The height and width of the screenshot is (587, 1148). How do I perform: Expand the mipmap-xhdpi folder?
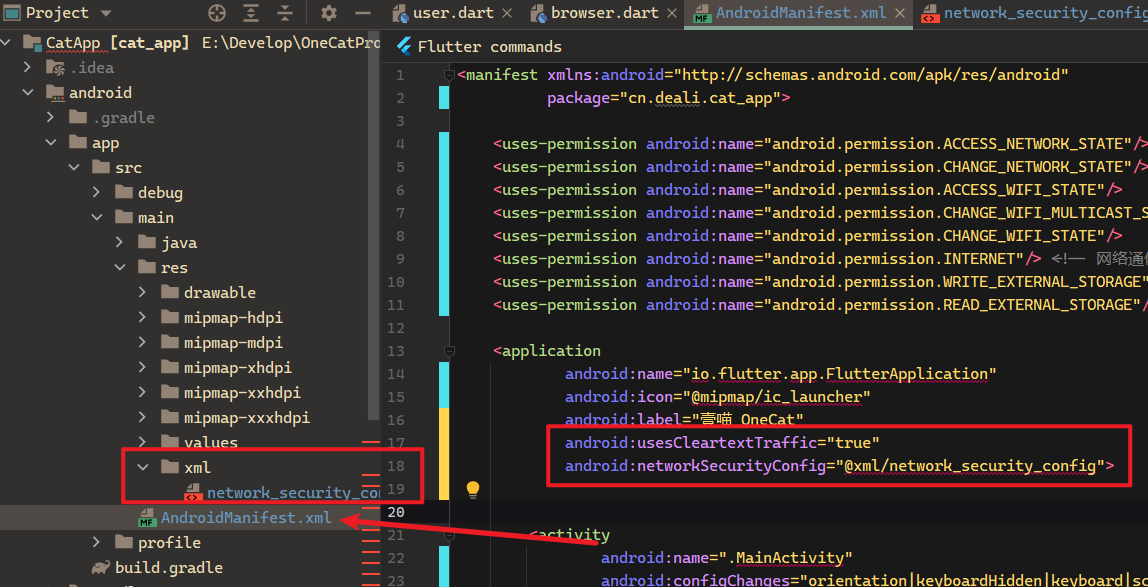pos(144,367)
